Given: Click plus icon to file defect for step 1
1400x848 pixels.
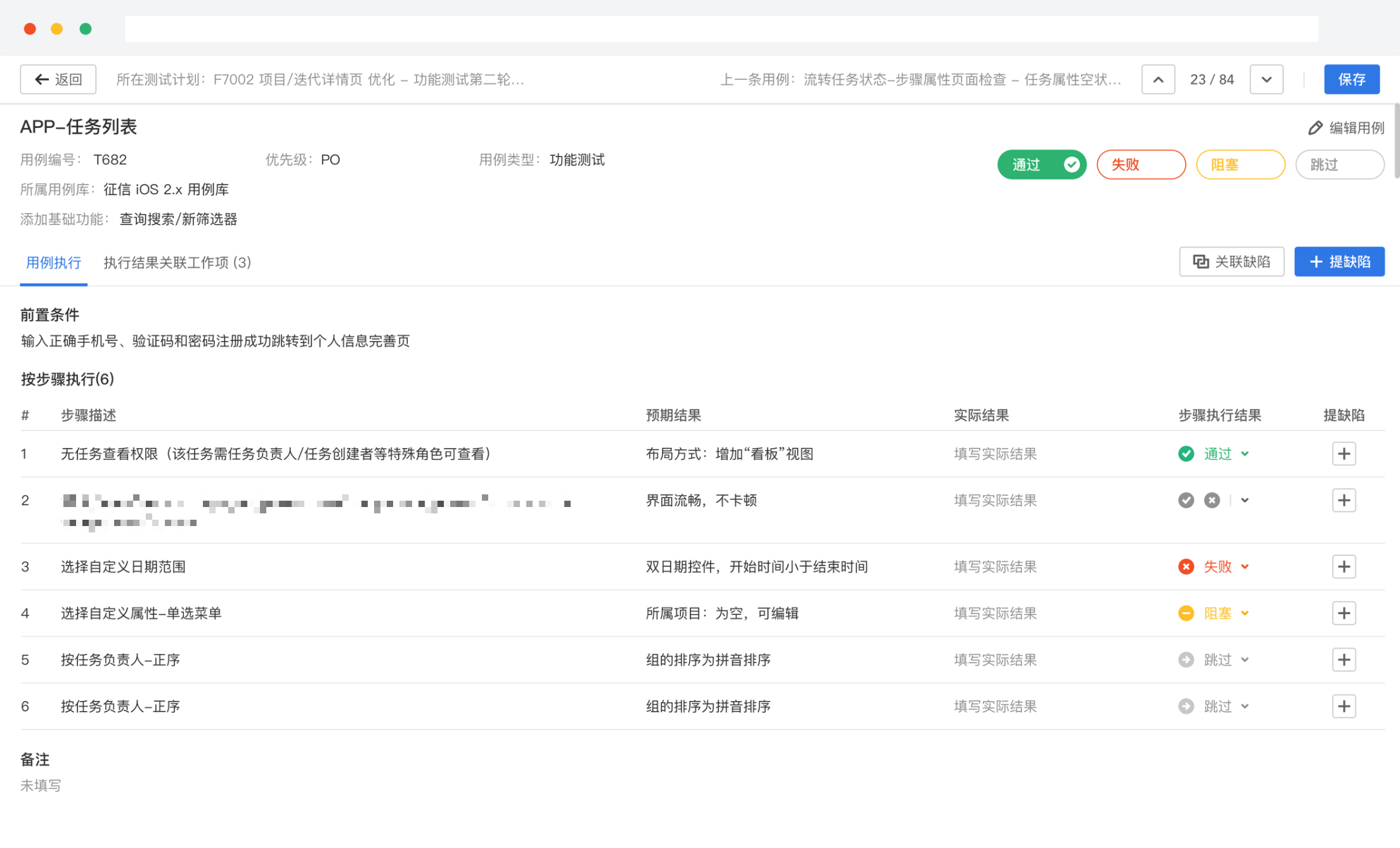Looking at the screenshot, I should [x=1344, y=454].
